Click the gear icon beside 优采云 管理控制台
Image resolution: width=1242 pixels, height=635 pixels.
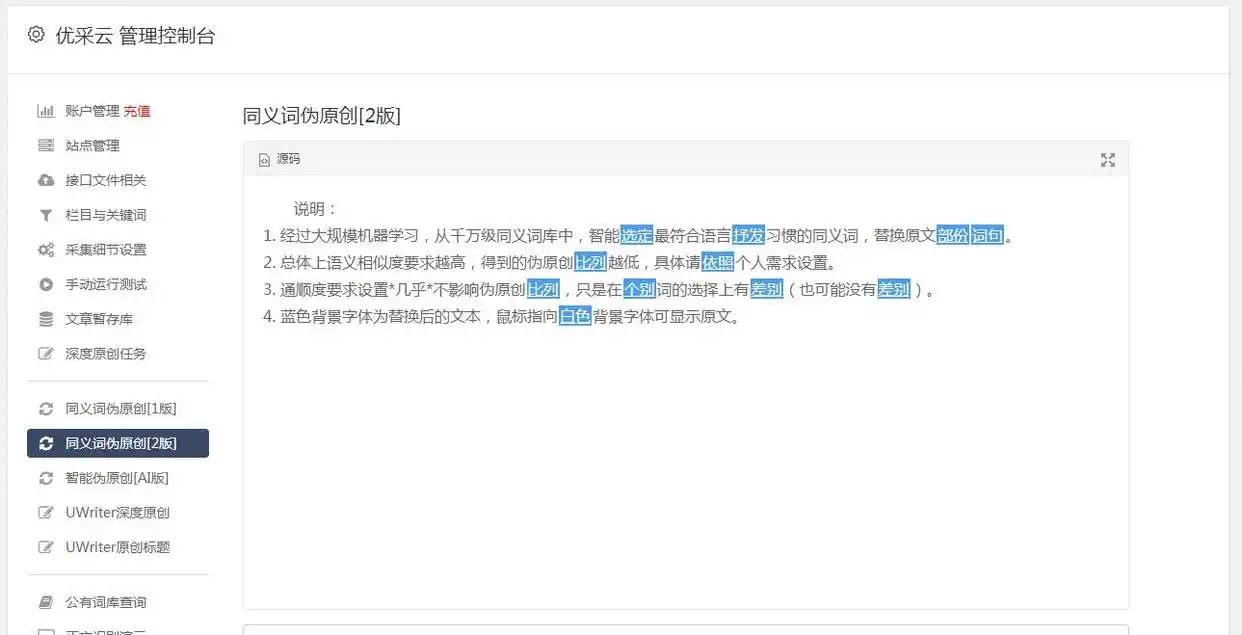[x=36, y=35]
